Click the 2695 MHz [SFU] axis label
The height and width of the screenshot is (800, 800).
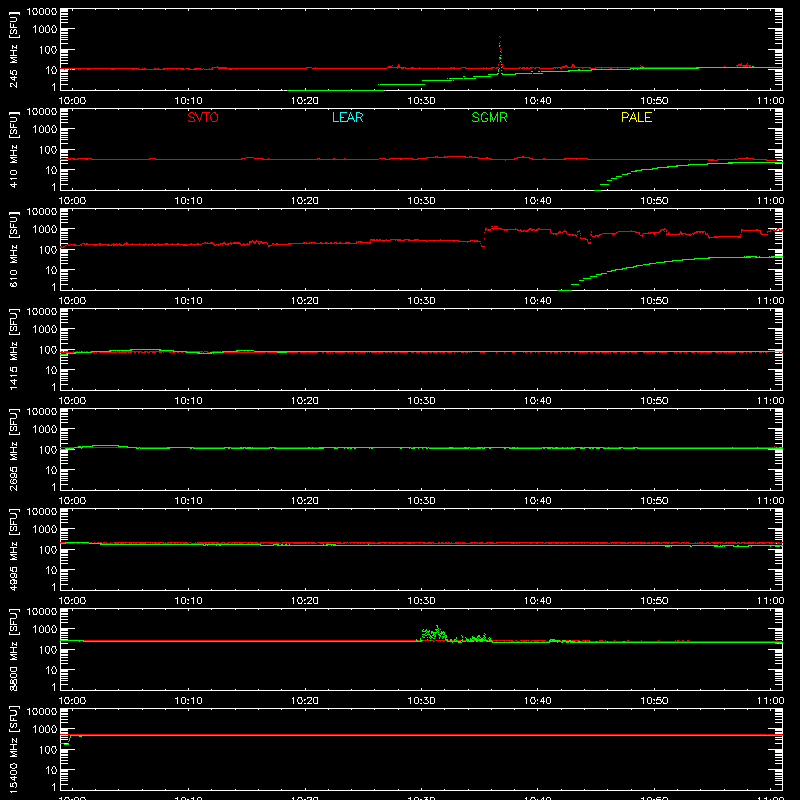13,450
